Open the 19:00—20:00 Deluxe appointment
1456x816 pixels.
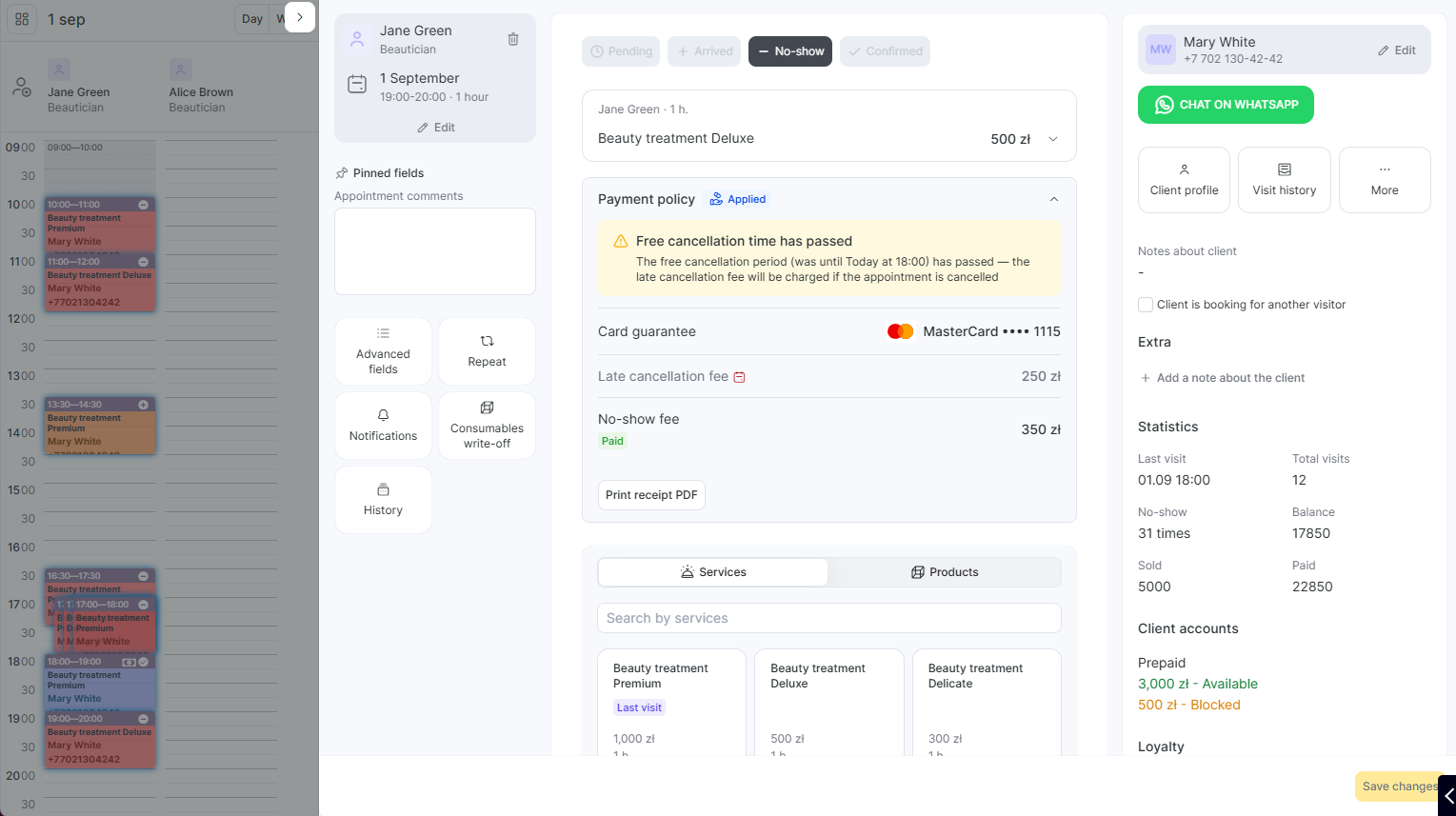tap(100, 740)
